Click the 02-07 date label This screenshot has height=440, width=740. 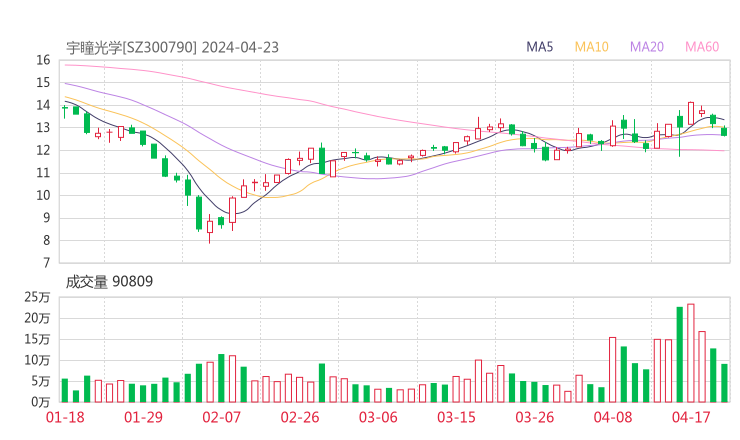point(221,417)
